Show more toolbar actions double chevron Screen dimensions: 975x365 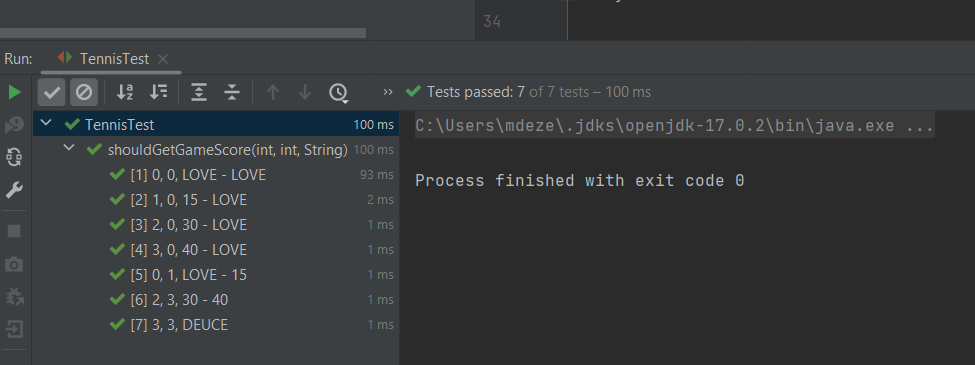(388, 92)
